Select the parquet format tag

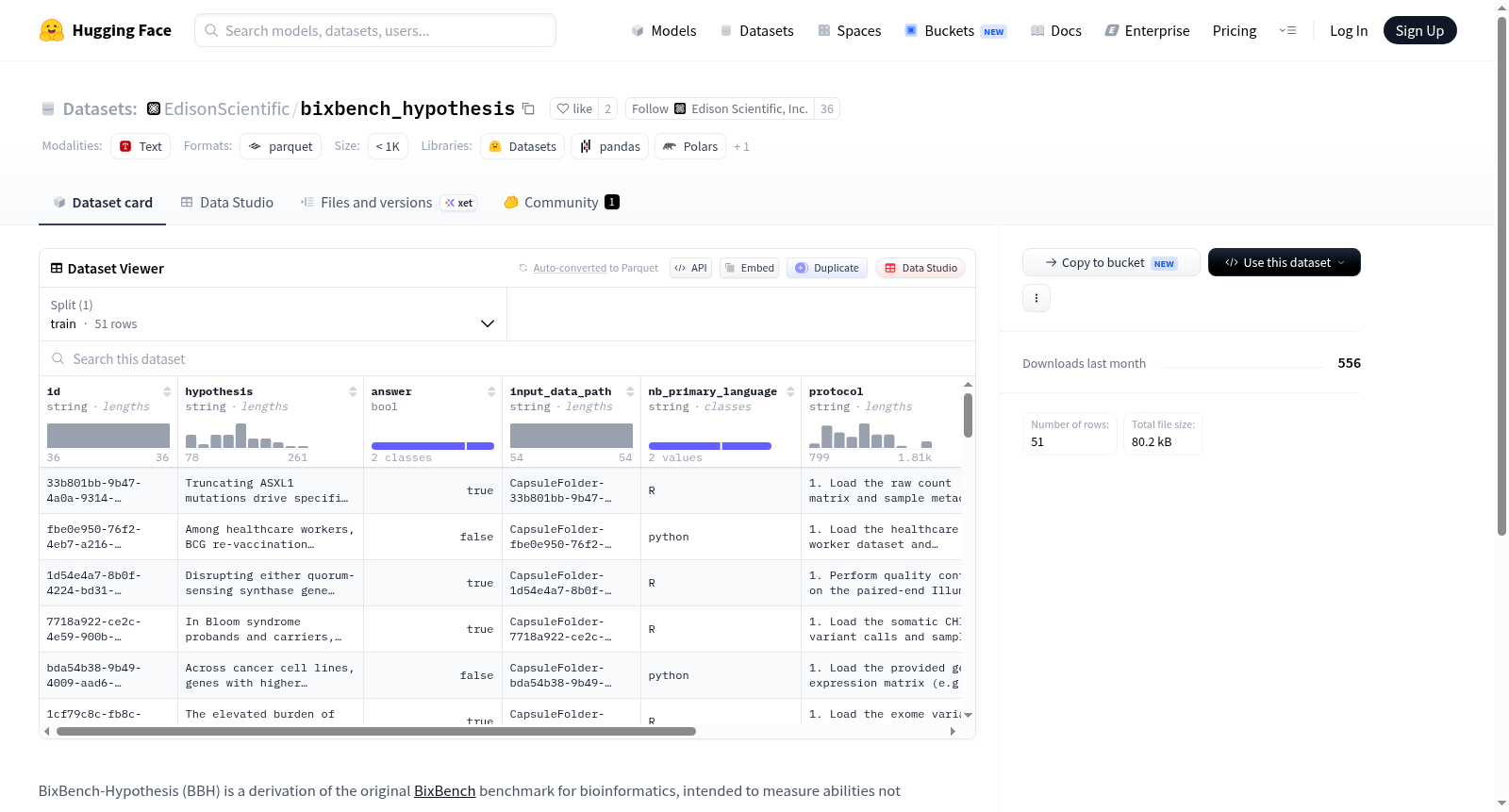pos(280,146)
